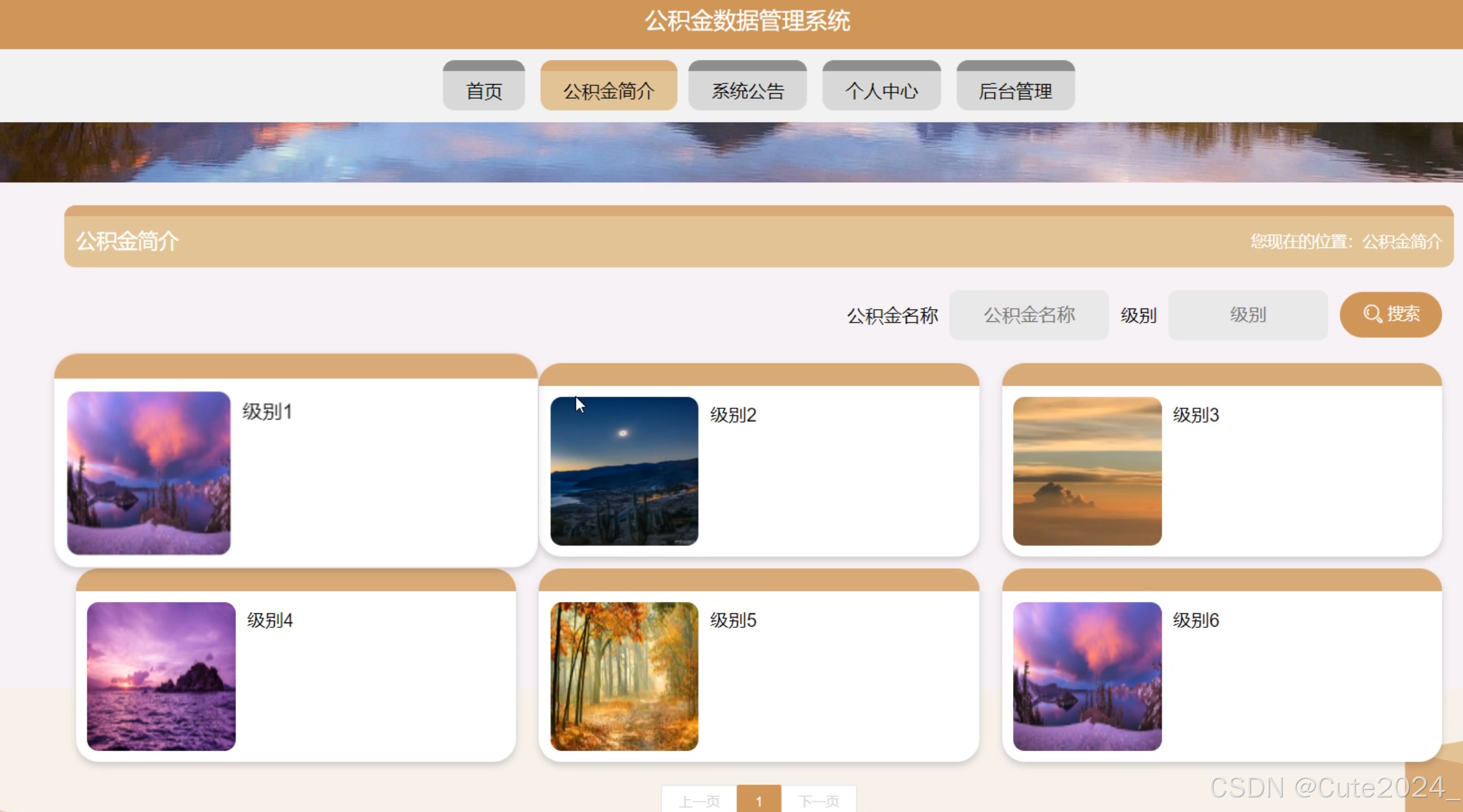Open the 级别1 pink sky lake thumbnail
The width and height of the screenshot is (1463, 812).
click(149, 472)
